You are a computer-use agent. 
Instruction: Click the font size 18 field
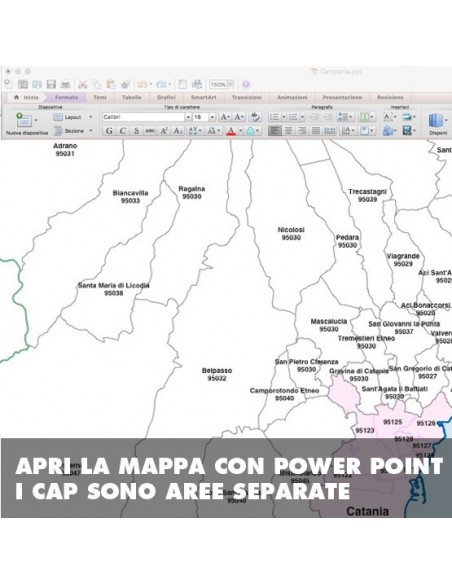pyautogui.click(x=201, y=117)
